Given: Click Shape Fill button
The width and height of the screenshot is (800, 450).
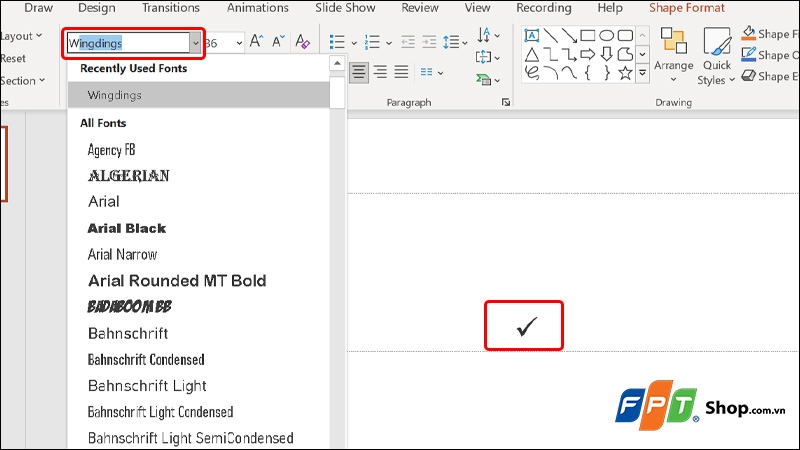Looking at the screenshot, I should tap(770, 34).
